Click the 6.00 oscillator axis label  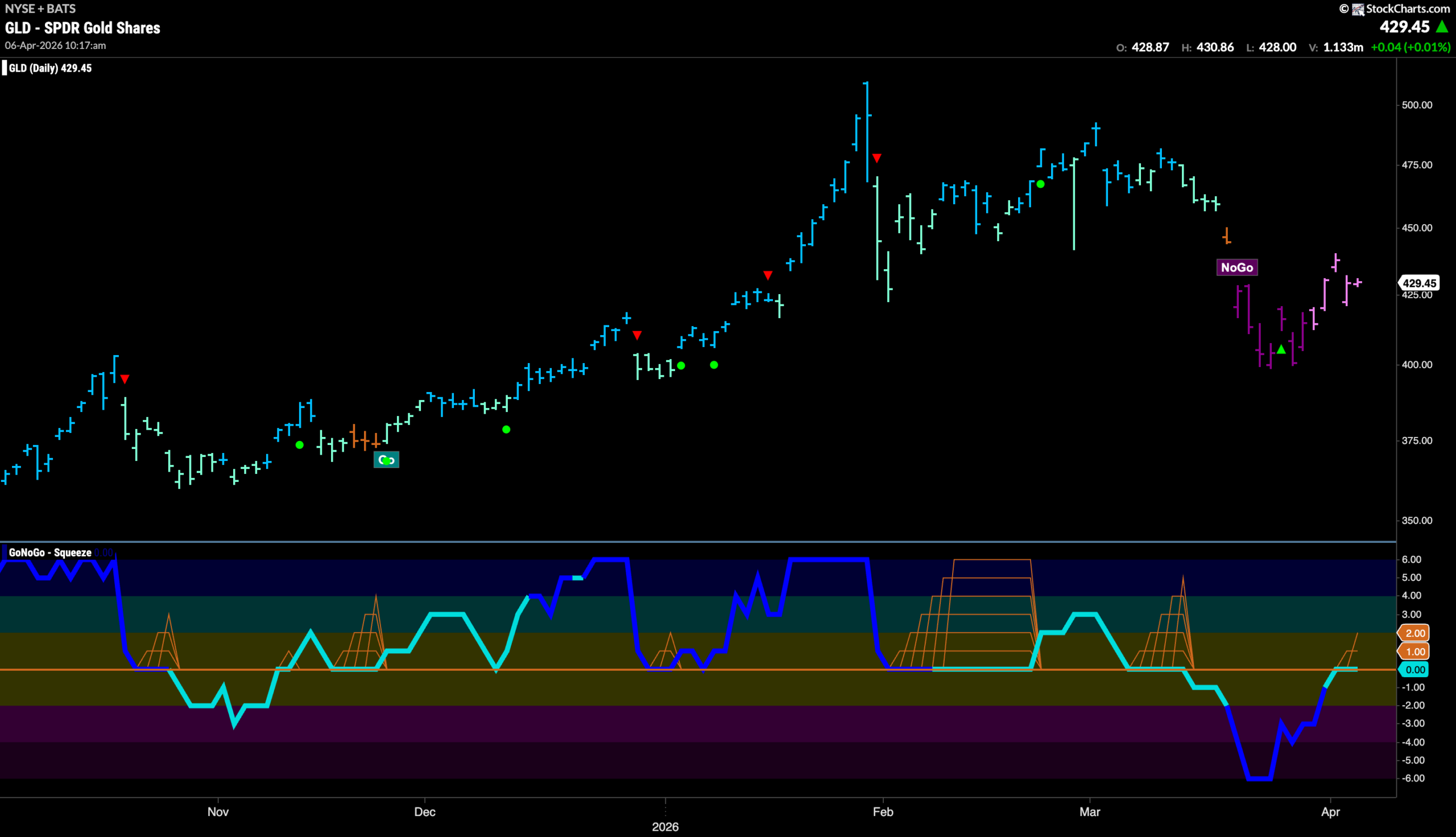pyautogui.click(x=1412, y=559)
